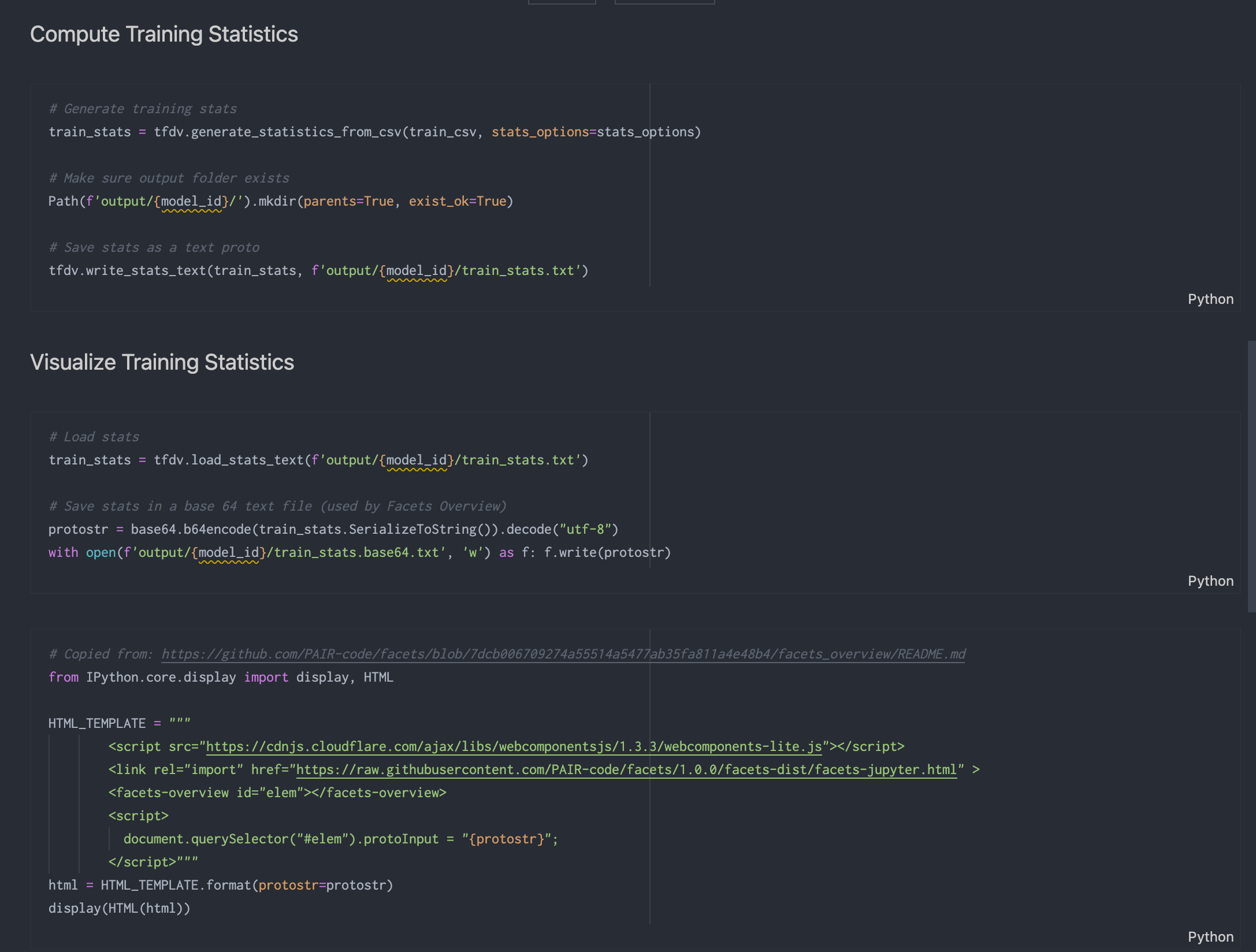Click the Python label on first code block
The image size is (1256, 952).
coord(1210,299)
